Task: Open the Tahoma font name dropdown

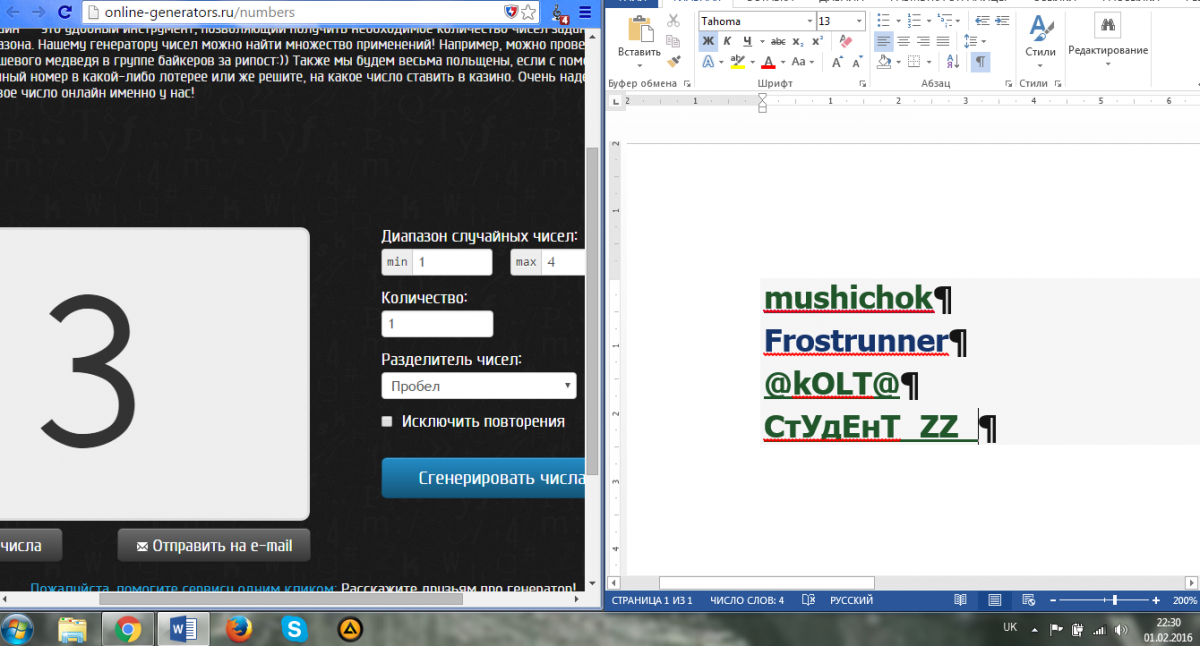Action: pos(809,21)
